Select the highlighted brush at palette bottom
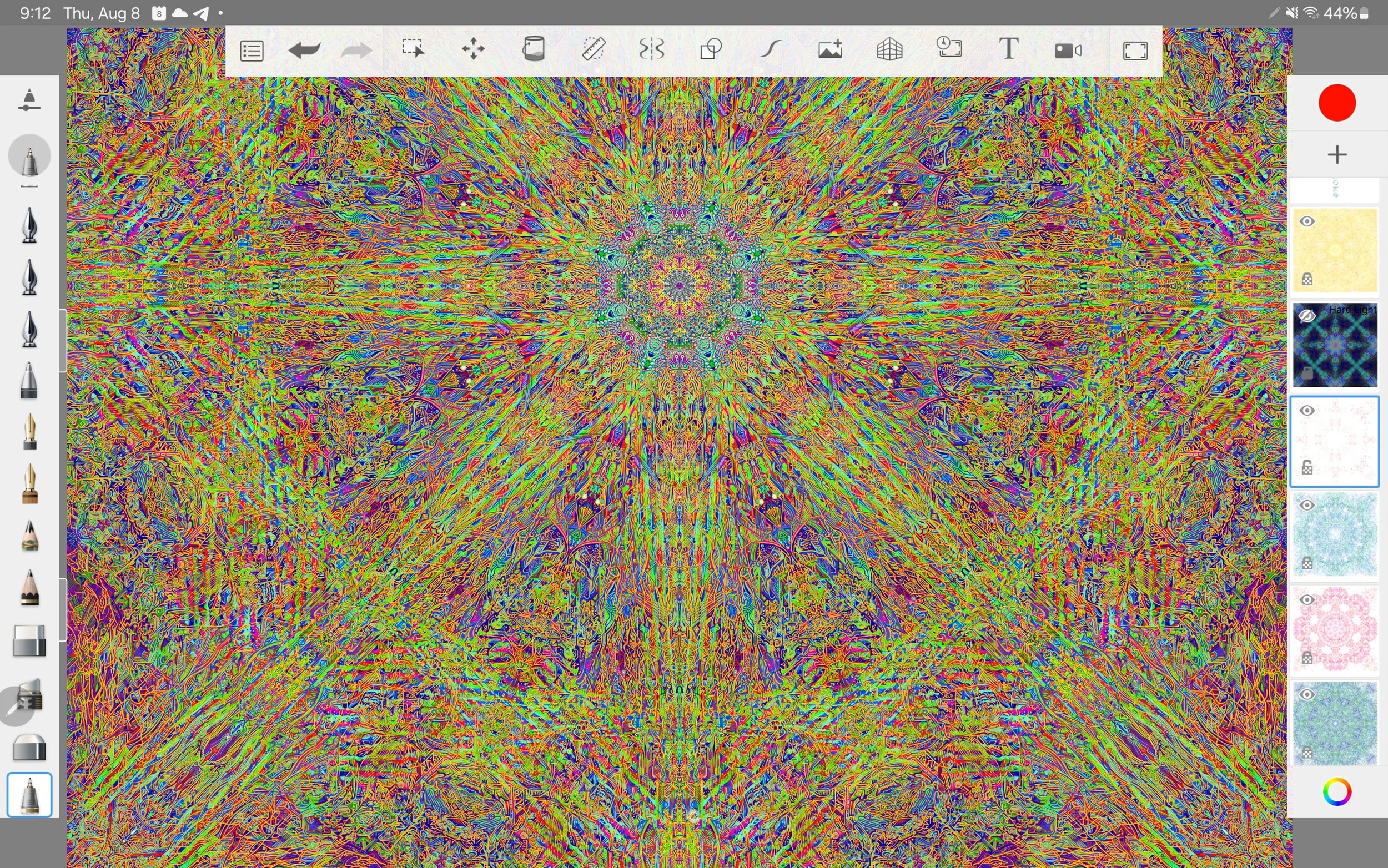 [29, 795]
